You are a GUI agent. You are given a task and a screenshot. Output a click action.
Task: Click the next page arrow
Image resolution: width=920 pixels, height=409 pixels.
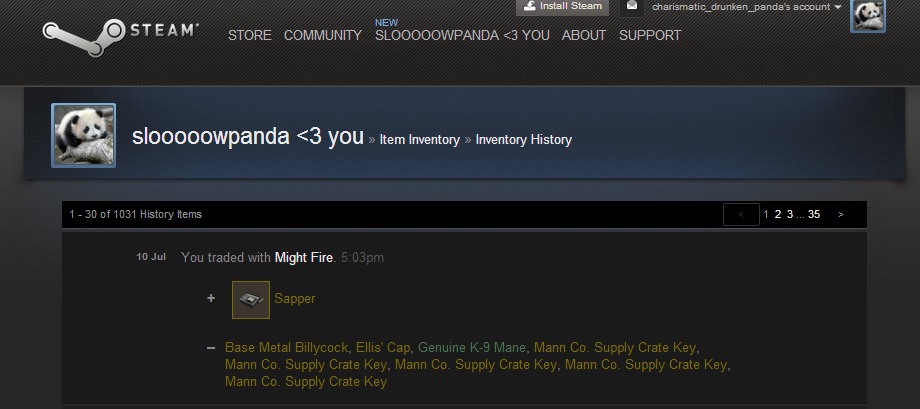[x=841, y=215]
